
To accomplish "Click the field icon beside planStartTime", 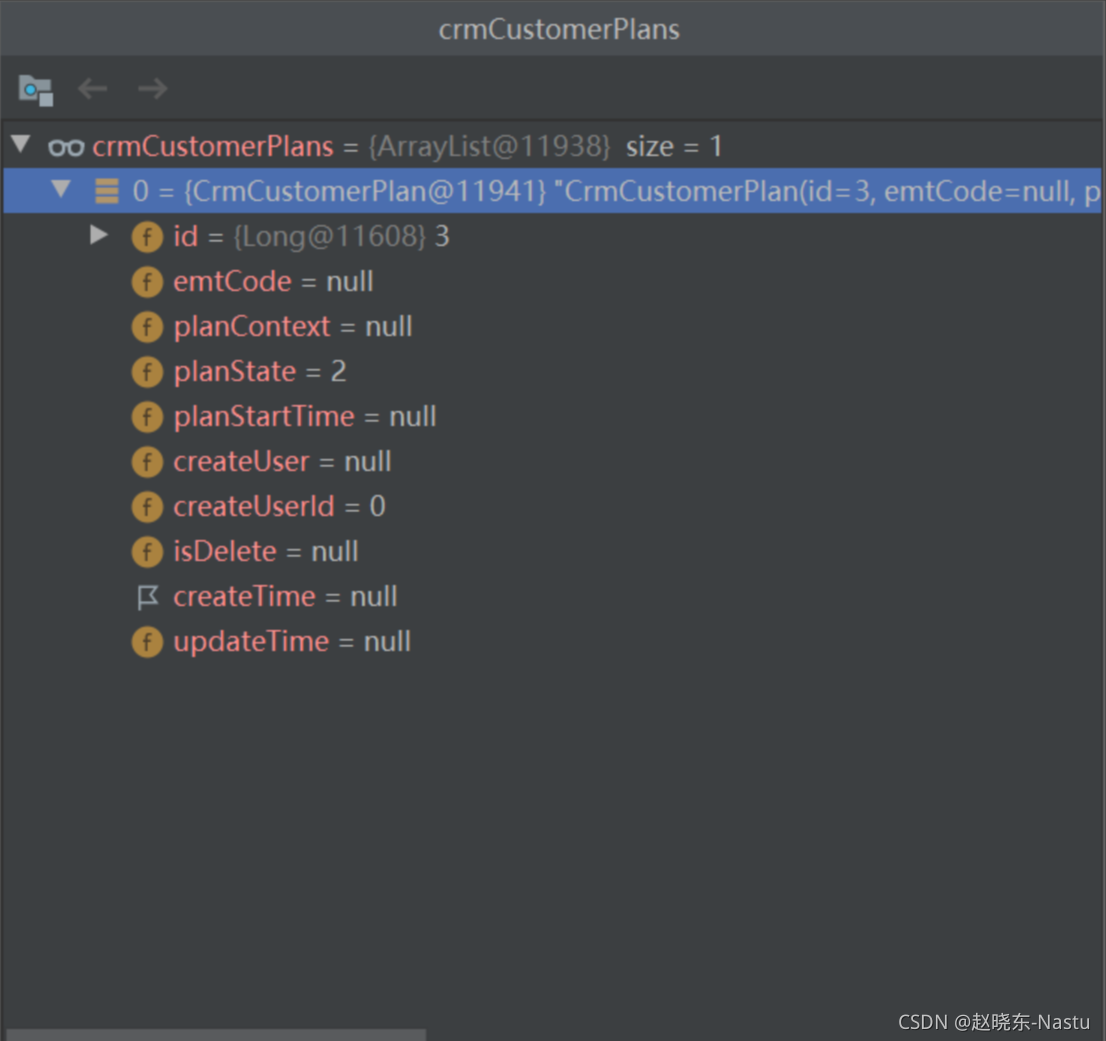I will [x=147, y=417].
